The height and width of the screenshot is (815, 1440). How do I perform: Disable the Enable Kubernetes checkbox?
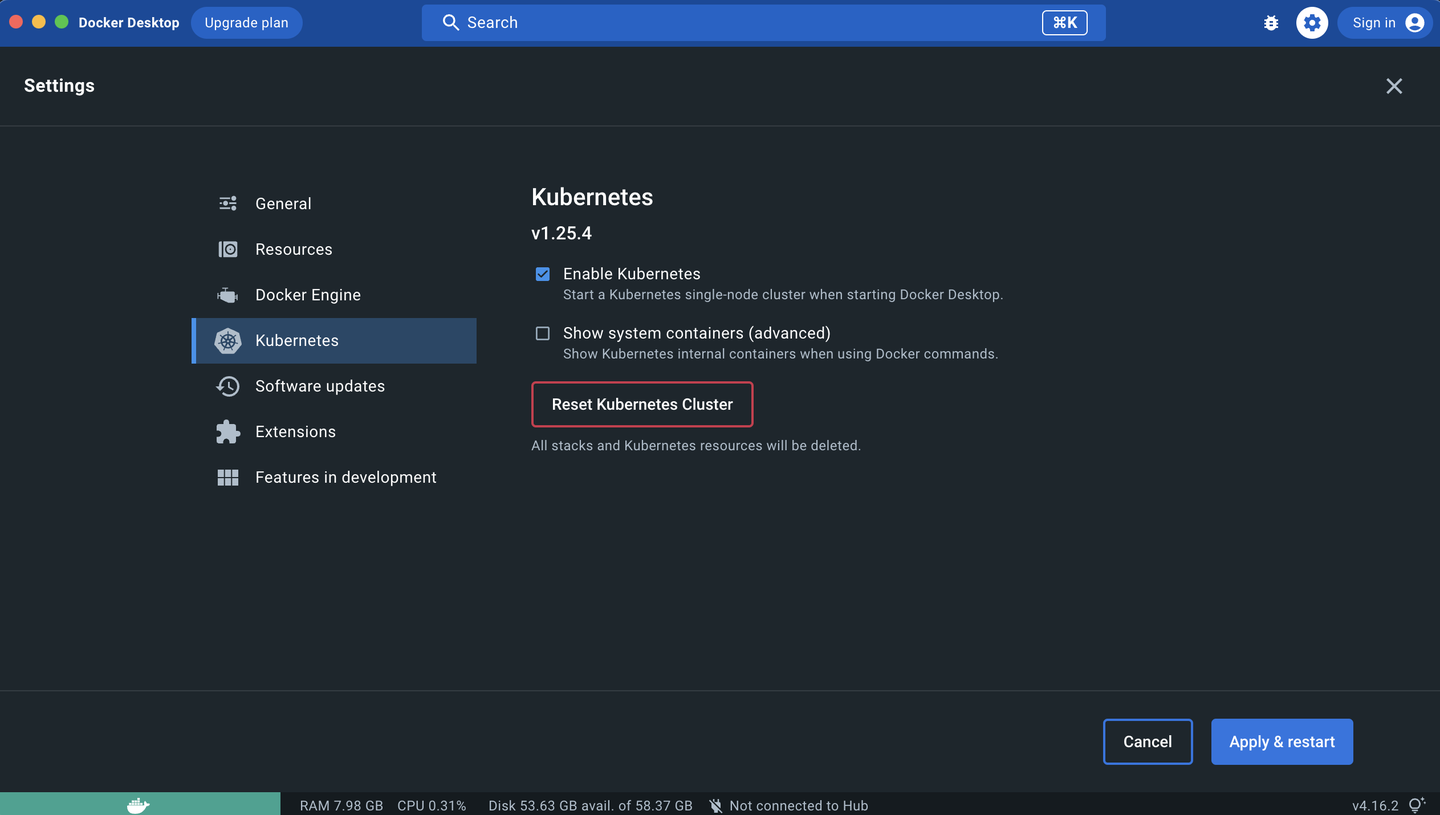click(x=542, y=273)
